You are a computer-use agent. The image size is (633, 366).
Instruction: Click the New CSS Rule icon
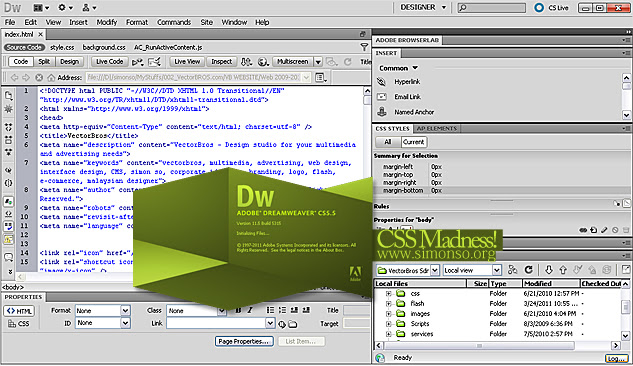593,230
